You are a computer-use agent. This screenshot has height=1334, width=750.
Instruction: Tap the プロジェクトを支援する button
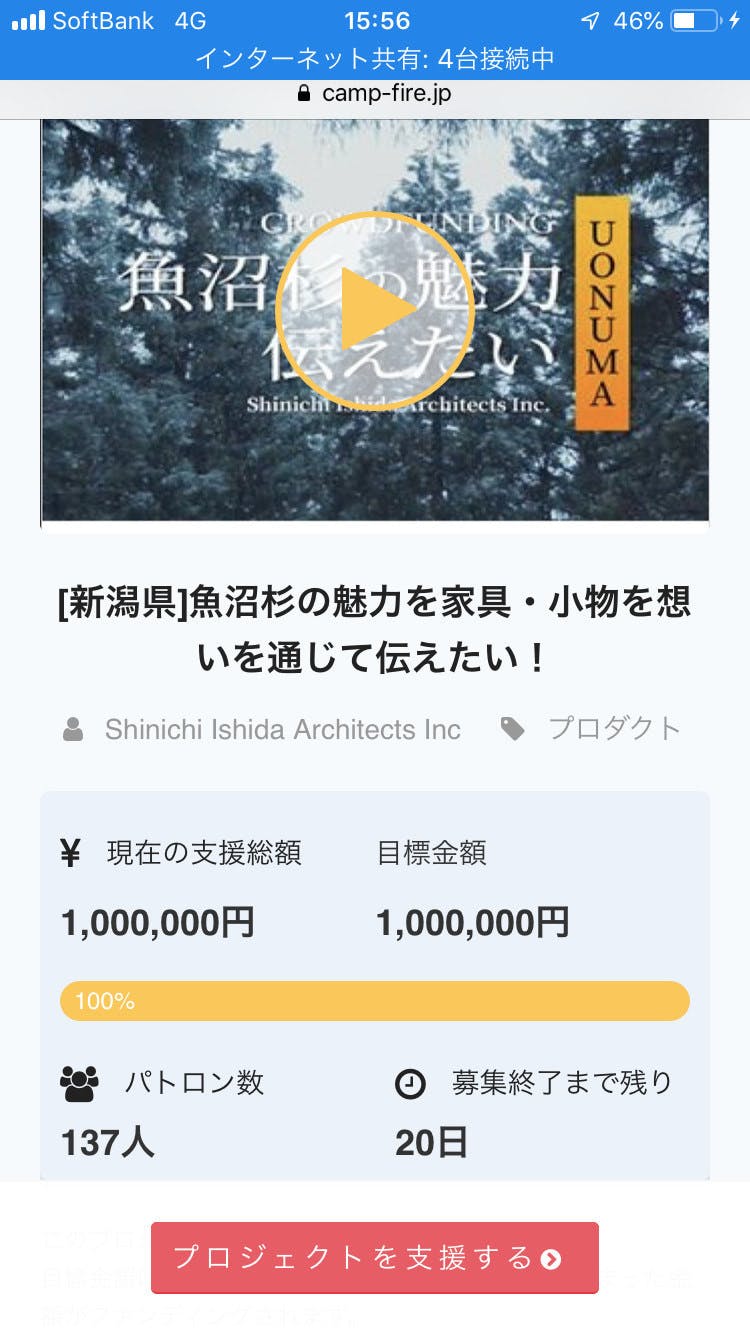[x=374, y=1257]
